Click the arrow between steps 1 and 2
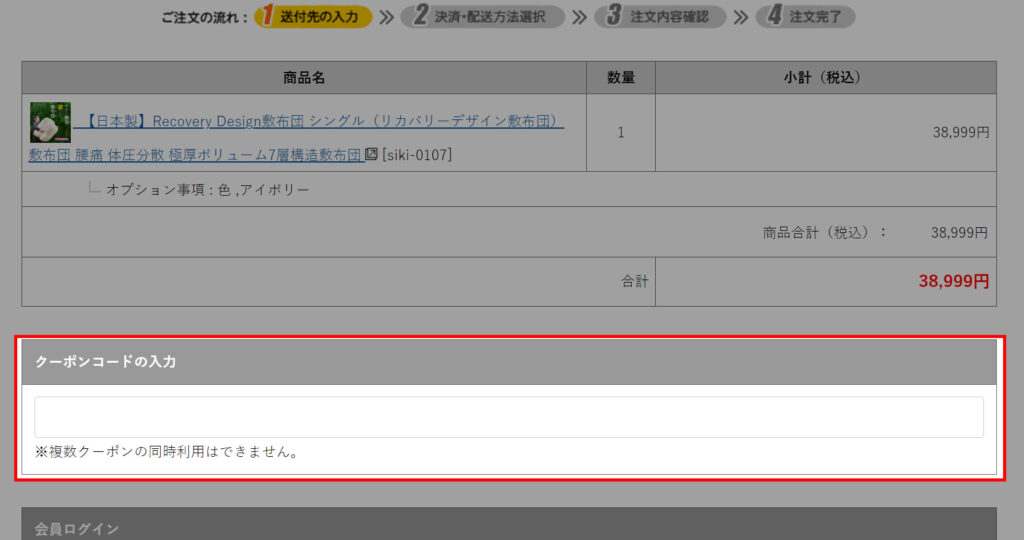The width and height of the screenshot is (1024, 540). coord(386,17)
